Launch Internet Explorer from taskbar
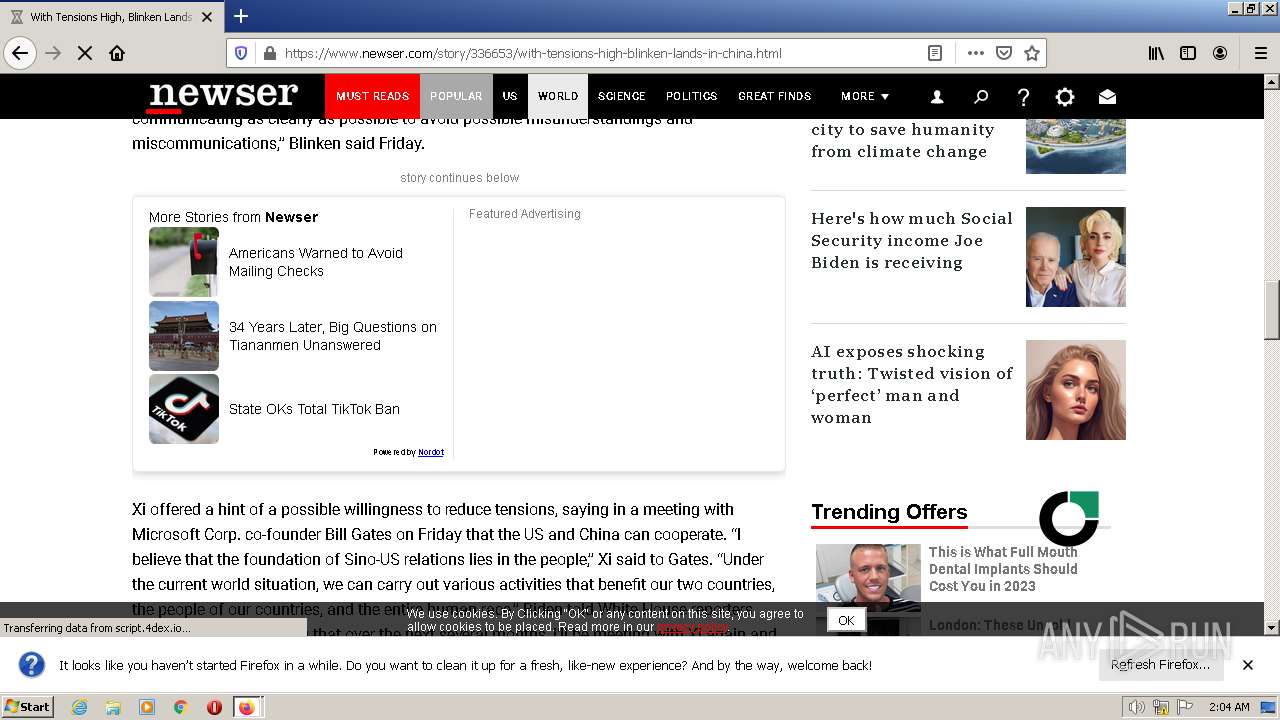Viewport: 1280px width, 720px height. (80, 707)
